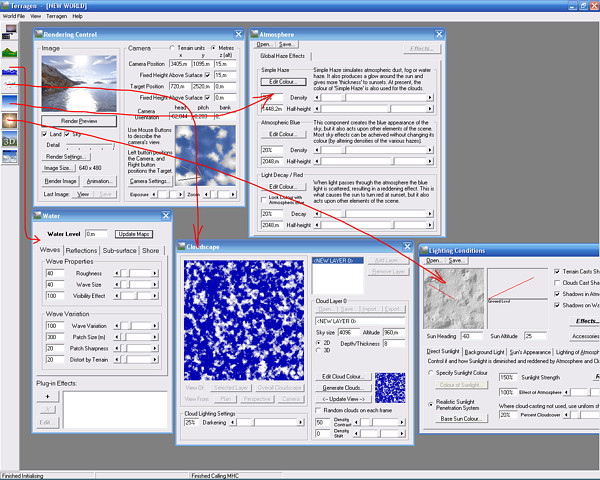The height and width of the screenshot is (480, 600).
Task: Click the plus button under Plug-in Effects
Action: (47, 396)
